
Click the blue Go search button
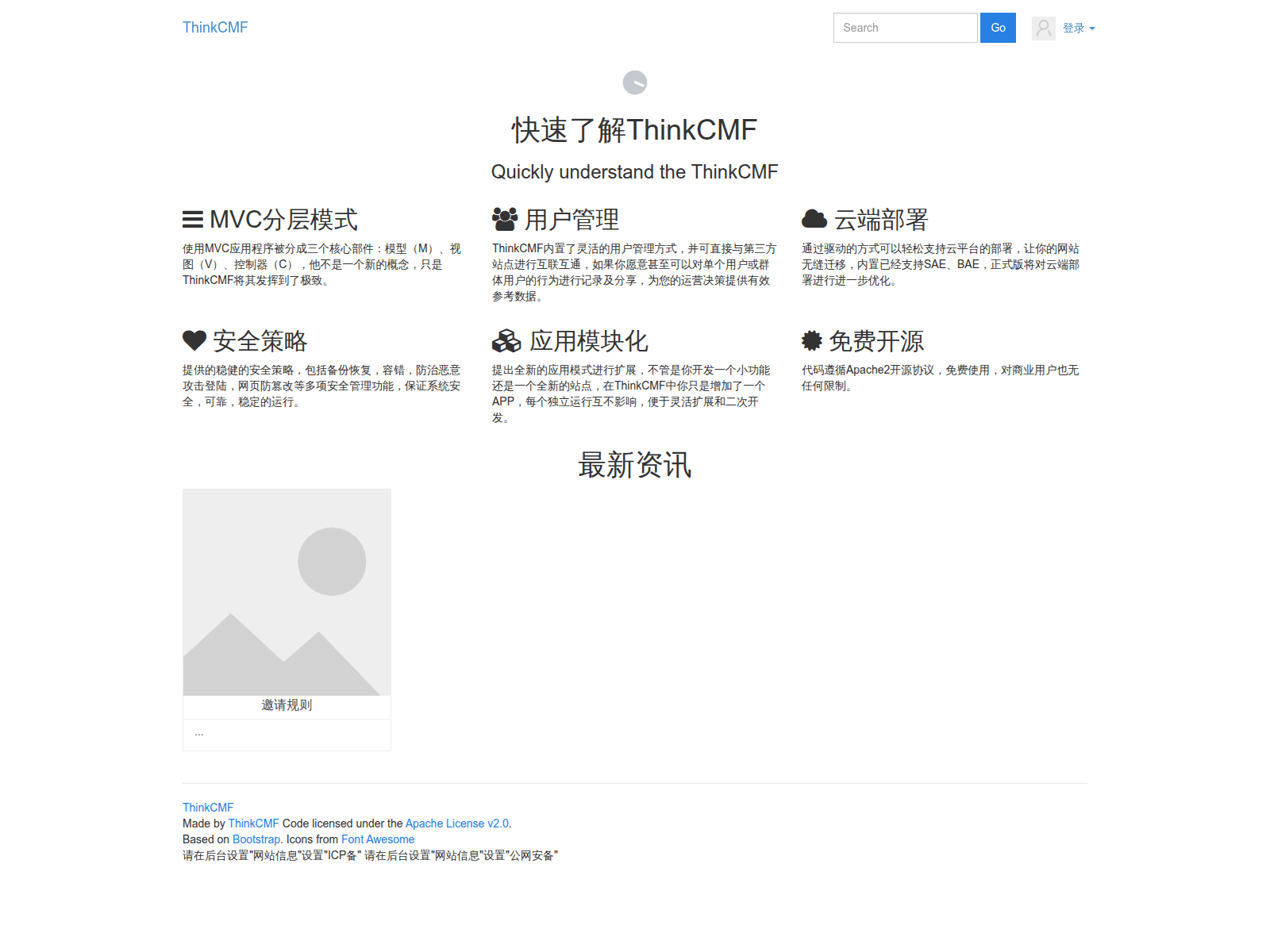998,28
